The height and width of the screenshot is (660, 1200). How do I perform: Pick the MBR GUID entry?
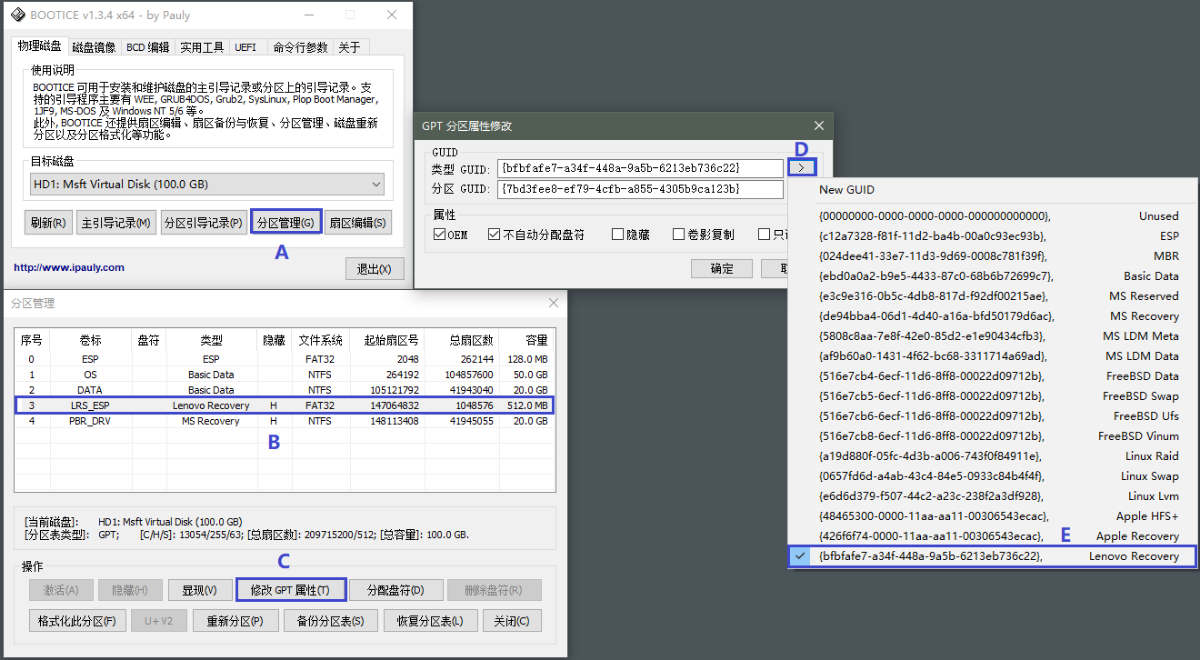(992, 256)
